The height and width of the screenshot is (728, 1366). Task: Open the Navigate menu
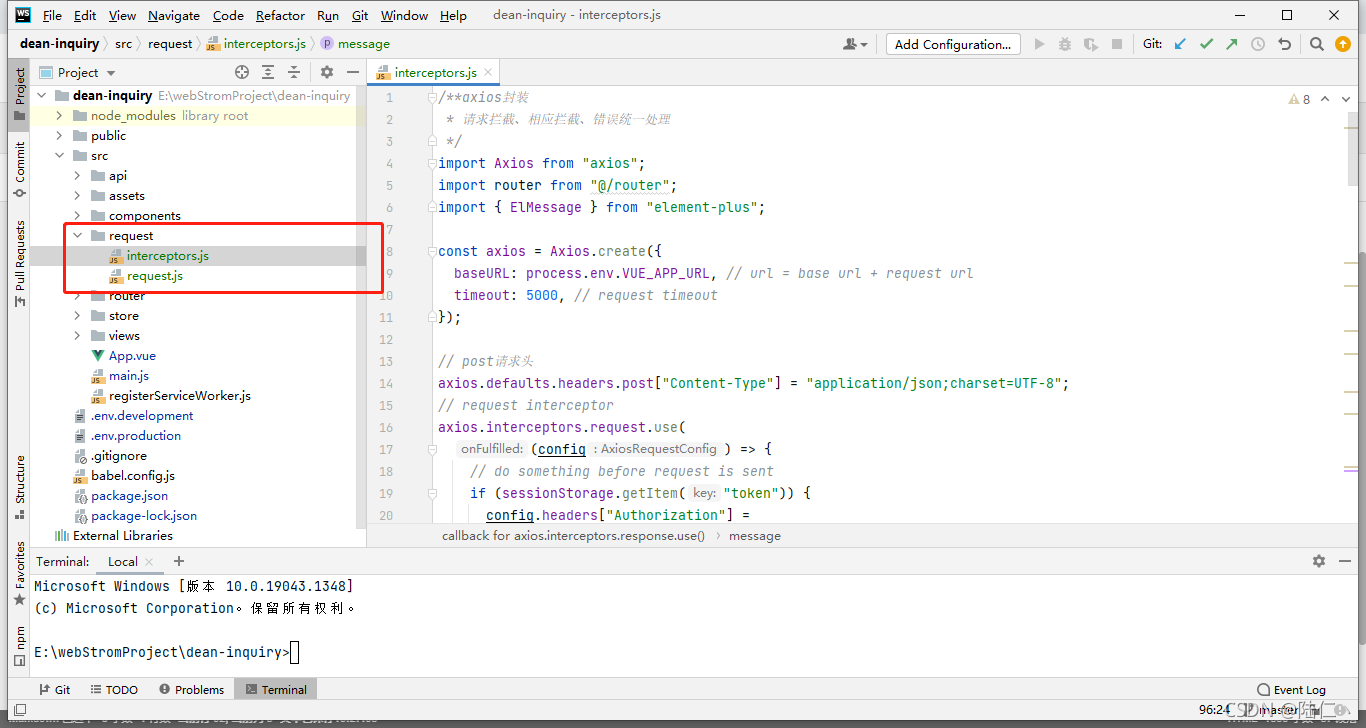[x=174, y=15]
